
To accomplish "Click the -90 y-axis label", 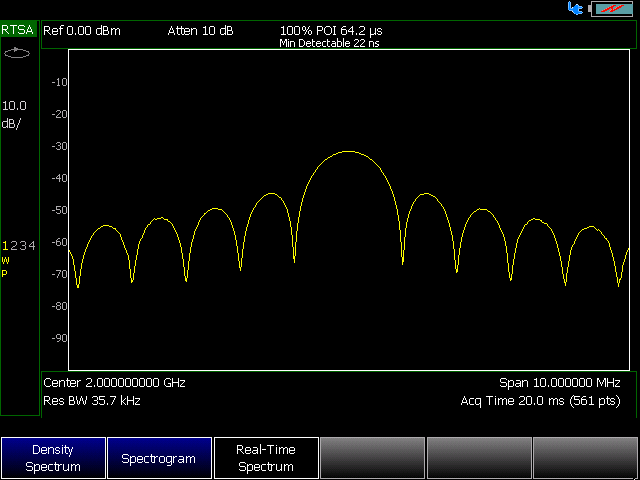I will 59,338.
